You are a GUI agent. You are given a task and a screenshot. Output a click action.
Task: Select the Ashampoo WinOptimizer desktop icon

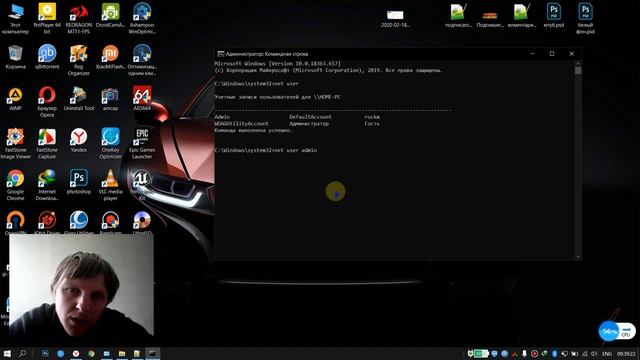[x=142, y=18]
